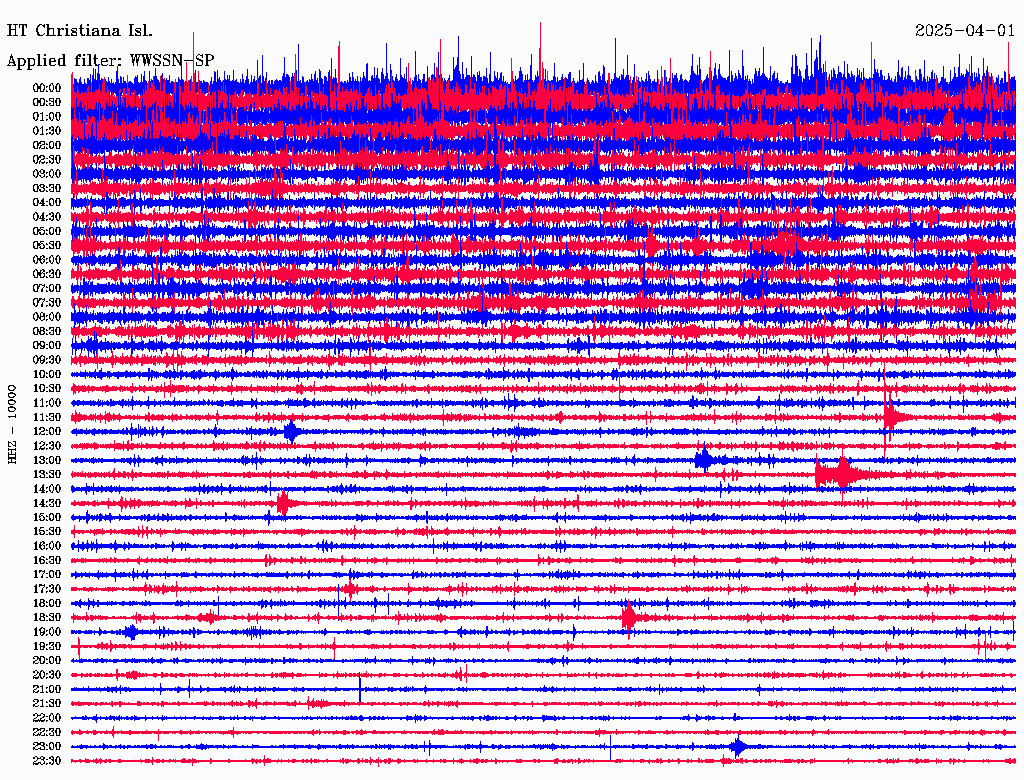This screenshot has width=1024, height=780.
Task: Select the 06:00 time label
Action: pyautogui.click(x=47, y=260)
